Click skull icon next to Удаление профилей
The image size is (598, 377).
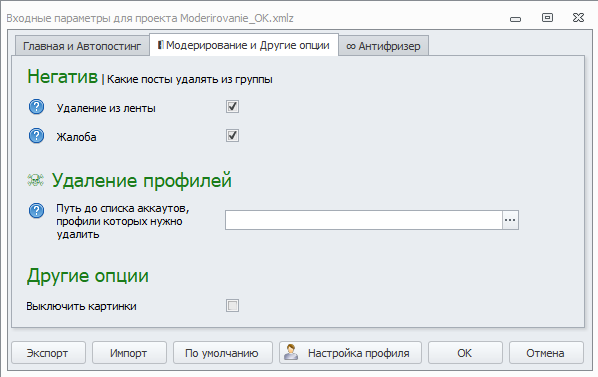pos(35,180)
